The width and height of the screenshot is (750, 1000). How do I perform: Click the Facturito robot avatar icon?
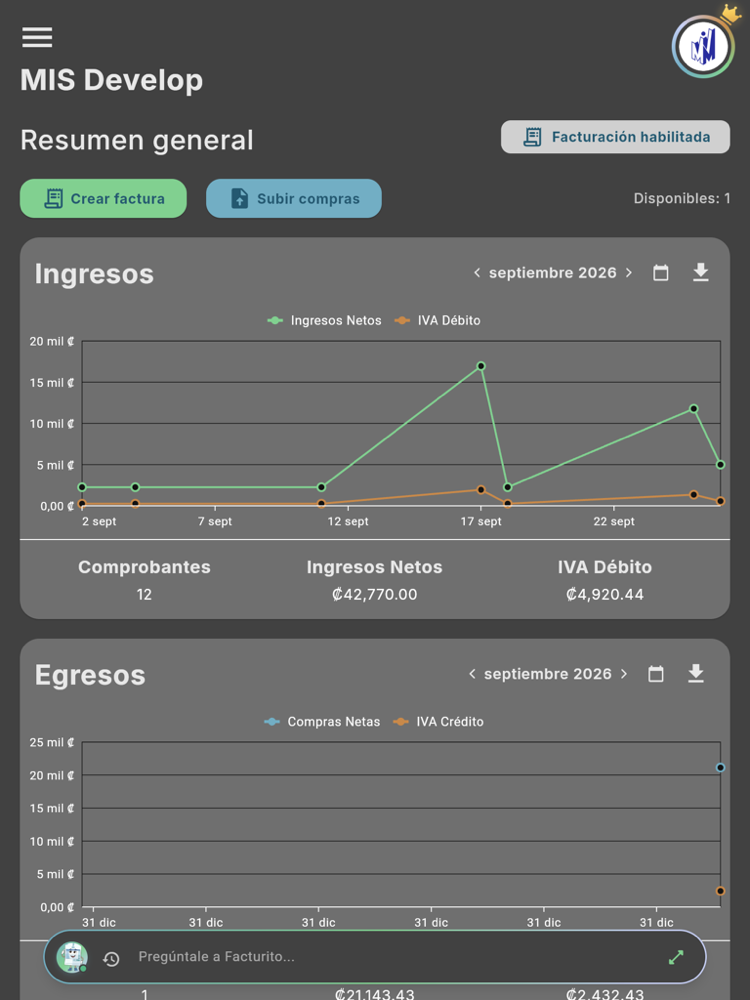click(x=71, y=957)
